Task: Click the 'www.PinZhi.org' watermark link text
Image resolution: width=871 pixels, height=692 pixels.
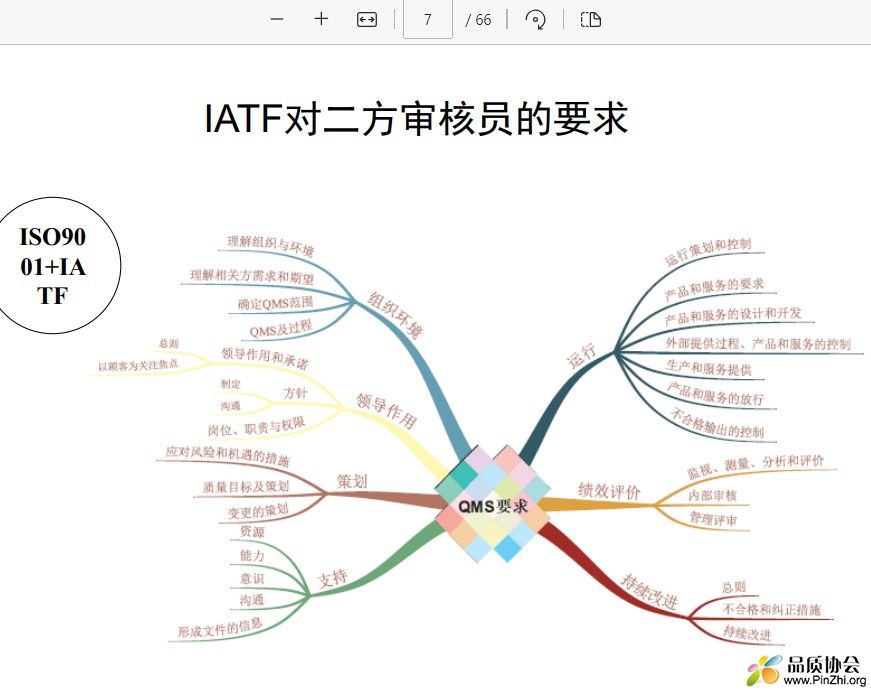Action: coord(825,680)
